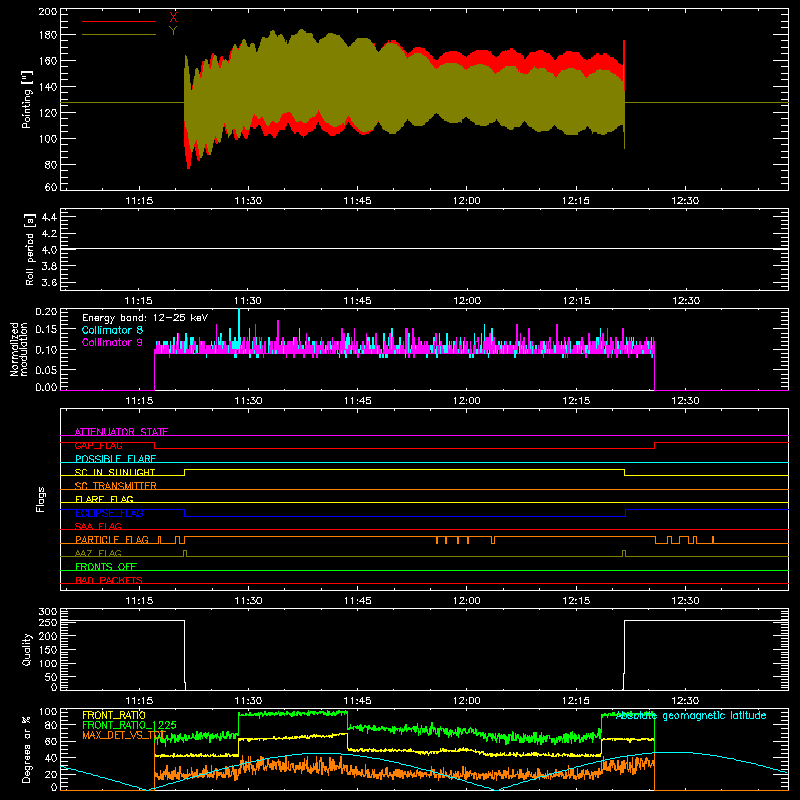Click the PARTICLE_FLAG label

coord(112,539)
